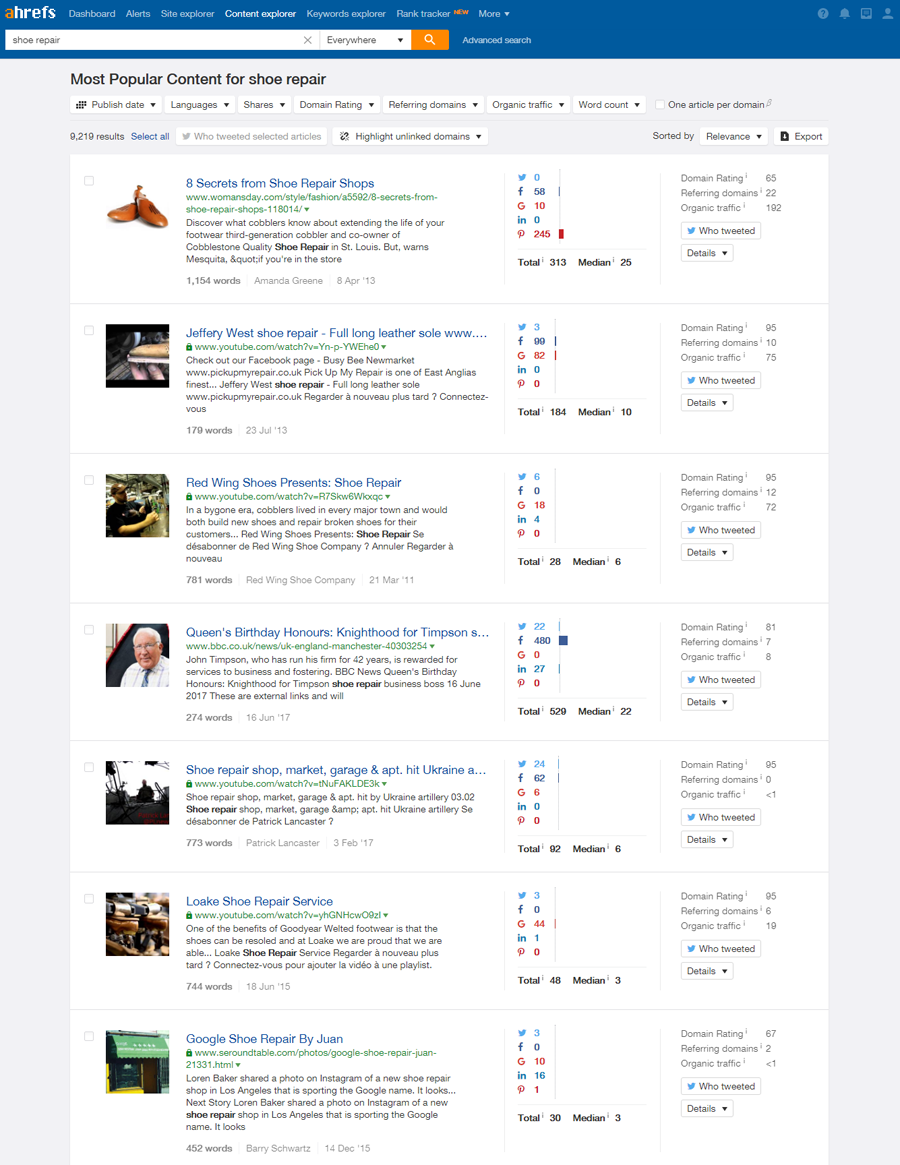
Task: Open the Languages filter dropdown
Action: pos(199,105)
